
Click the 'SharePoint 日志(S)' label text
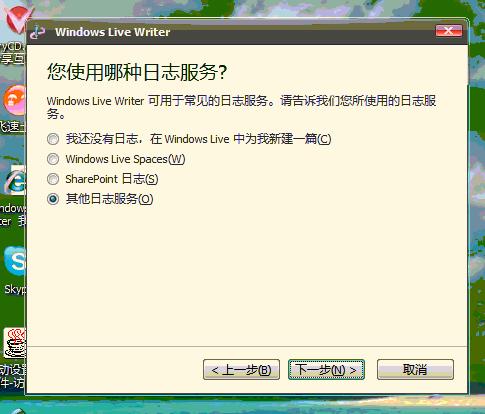point(112,179)
